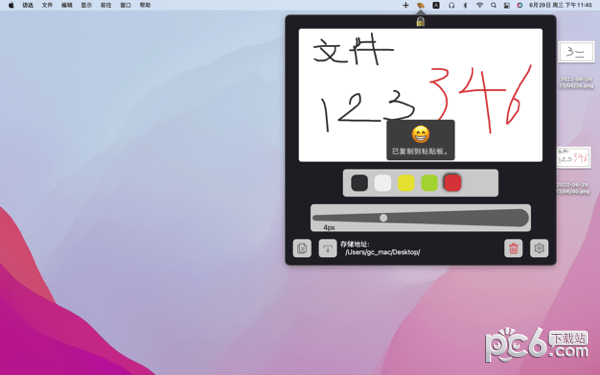This screenshot has width=600, height=375.
Task: Open the 访达 menu
Action: coord(28,5)
